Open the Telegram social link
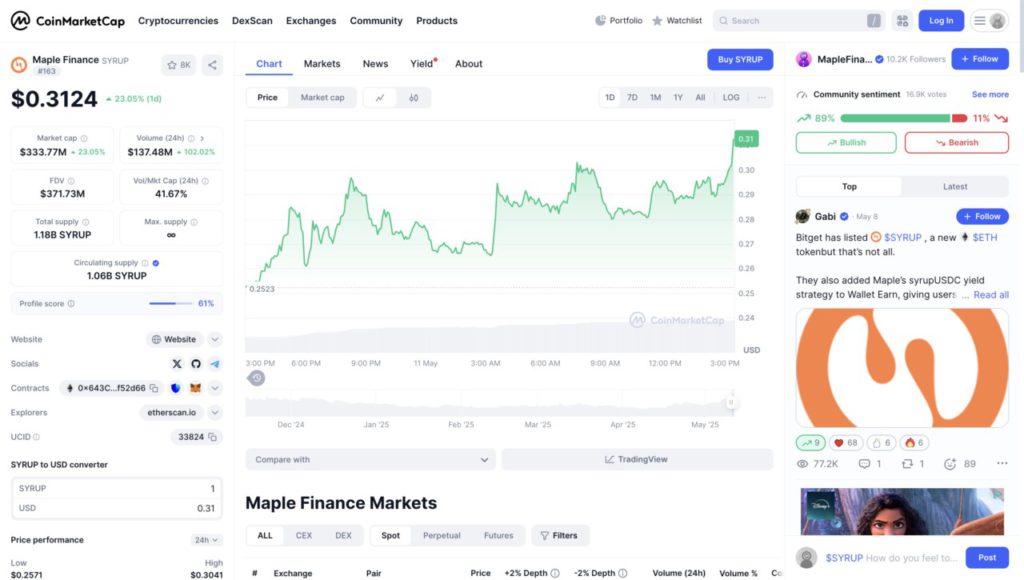This screenshot has width=1024, height=580. pos(215,364)
